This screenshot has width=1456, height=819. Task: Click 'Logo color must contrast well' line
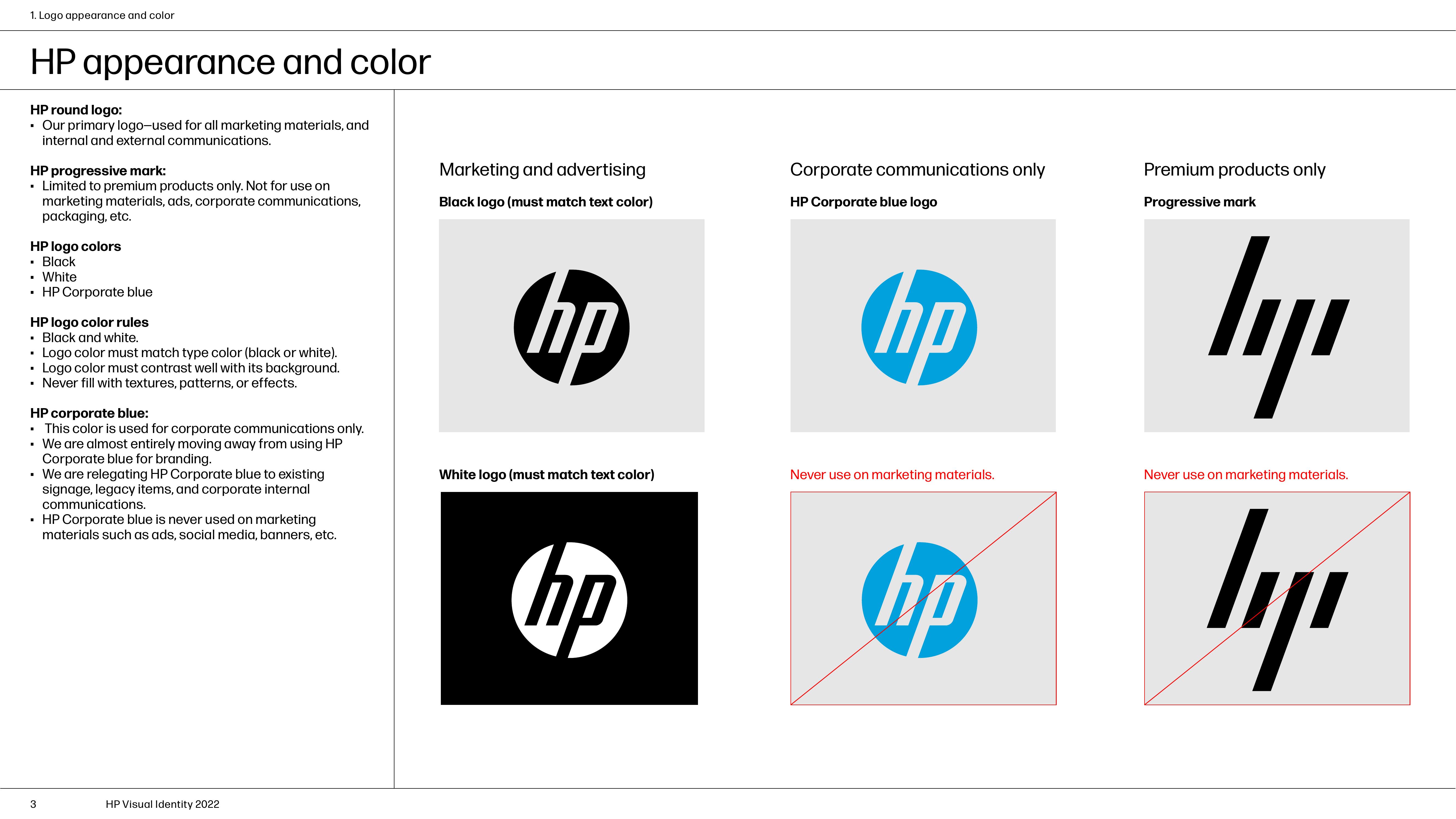click(x=191, y=368)
